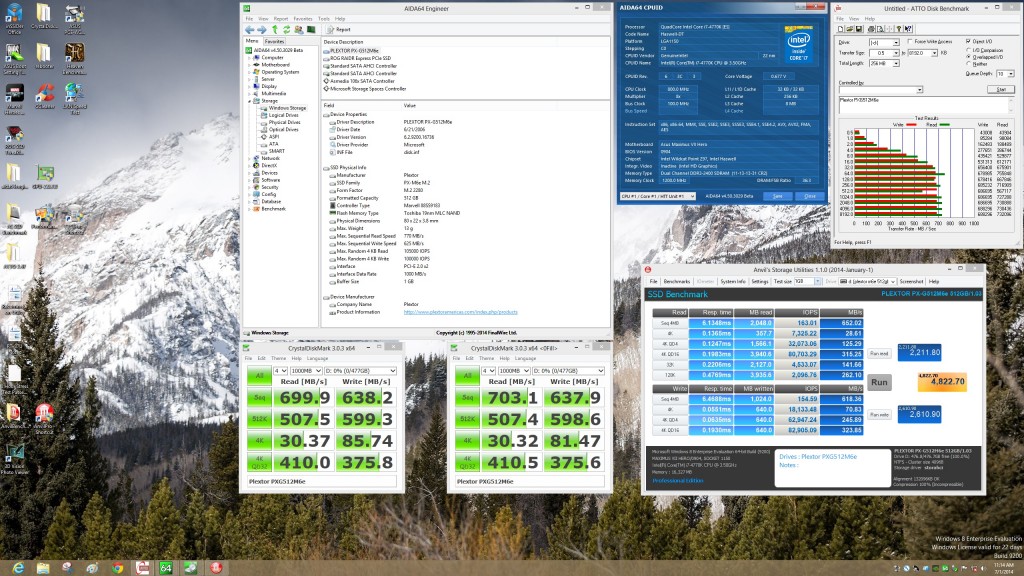Click Save in the AIDA64 CPUID window
Screen dimensions: 1024x576
click(x=777, y=196)
